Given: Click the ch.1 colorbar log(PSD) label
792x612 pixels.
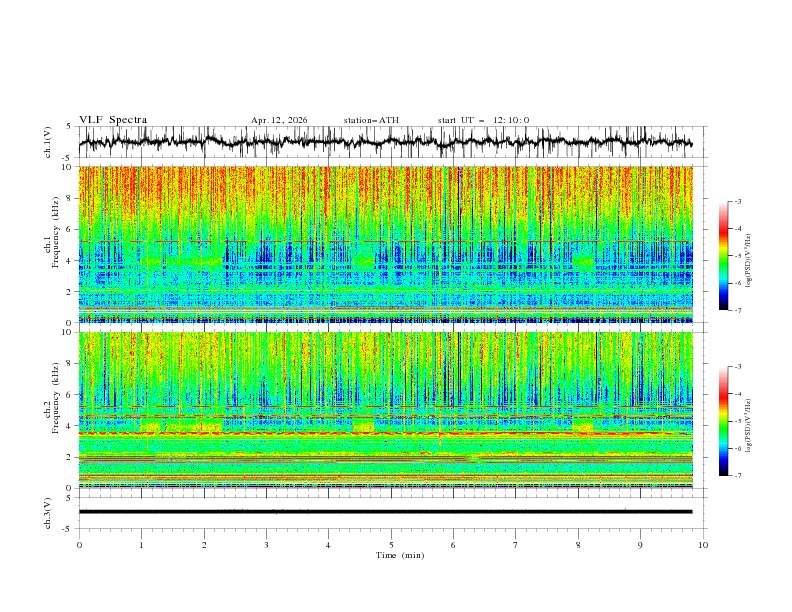Looking at the screenshot, I should (x=749, y=261).
